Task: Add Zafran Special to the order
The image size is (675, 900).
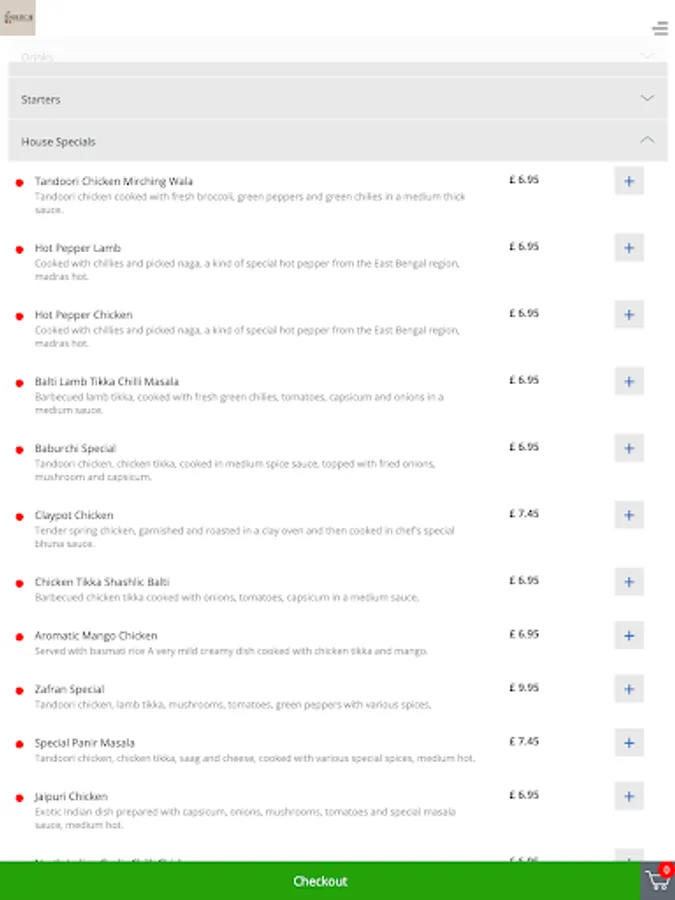Action: click(629, 689)
